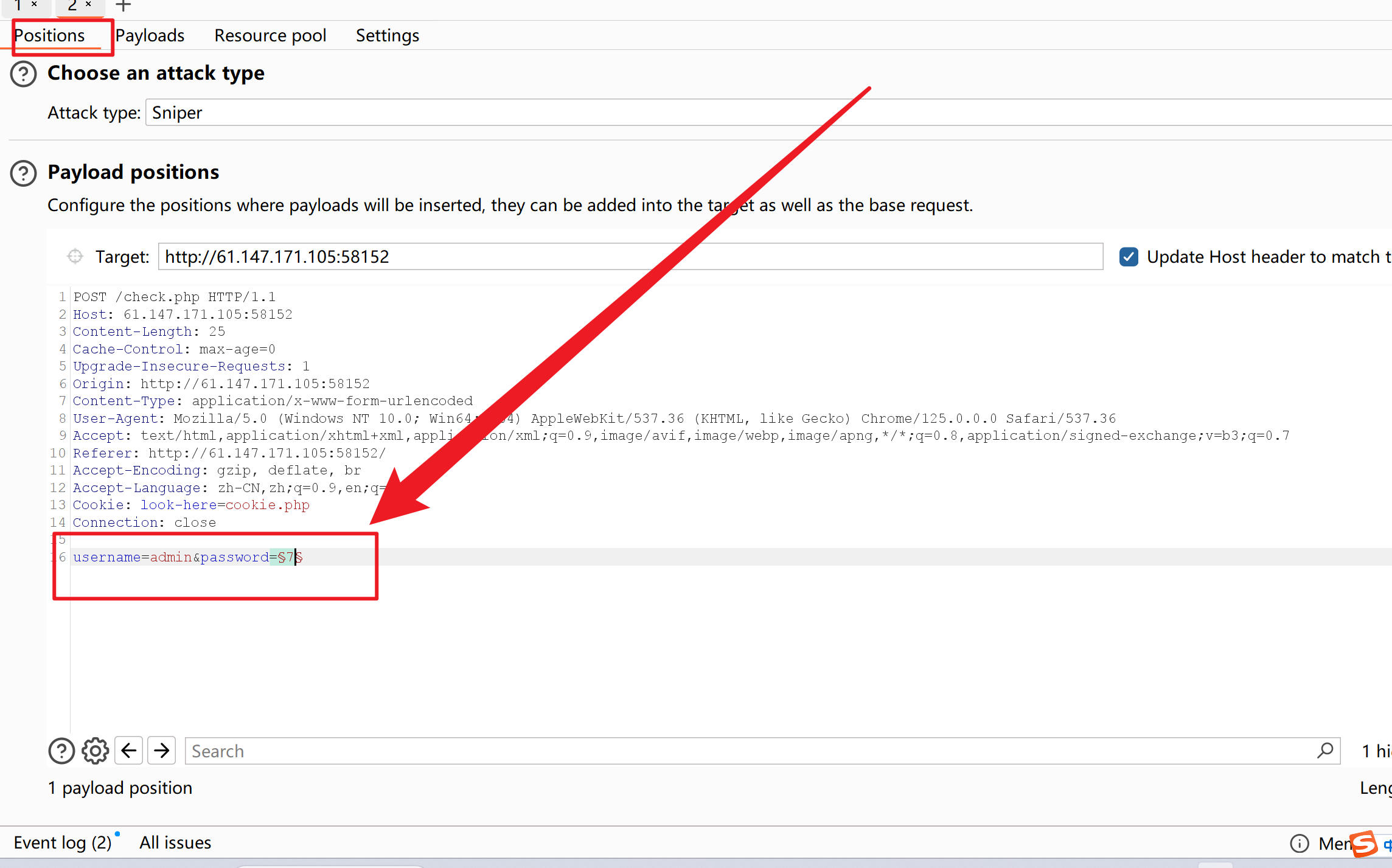Click the payload positions help icon

22,172
